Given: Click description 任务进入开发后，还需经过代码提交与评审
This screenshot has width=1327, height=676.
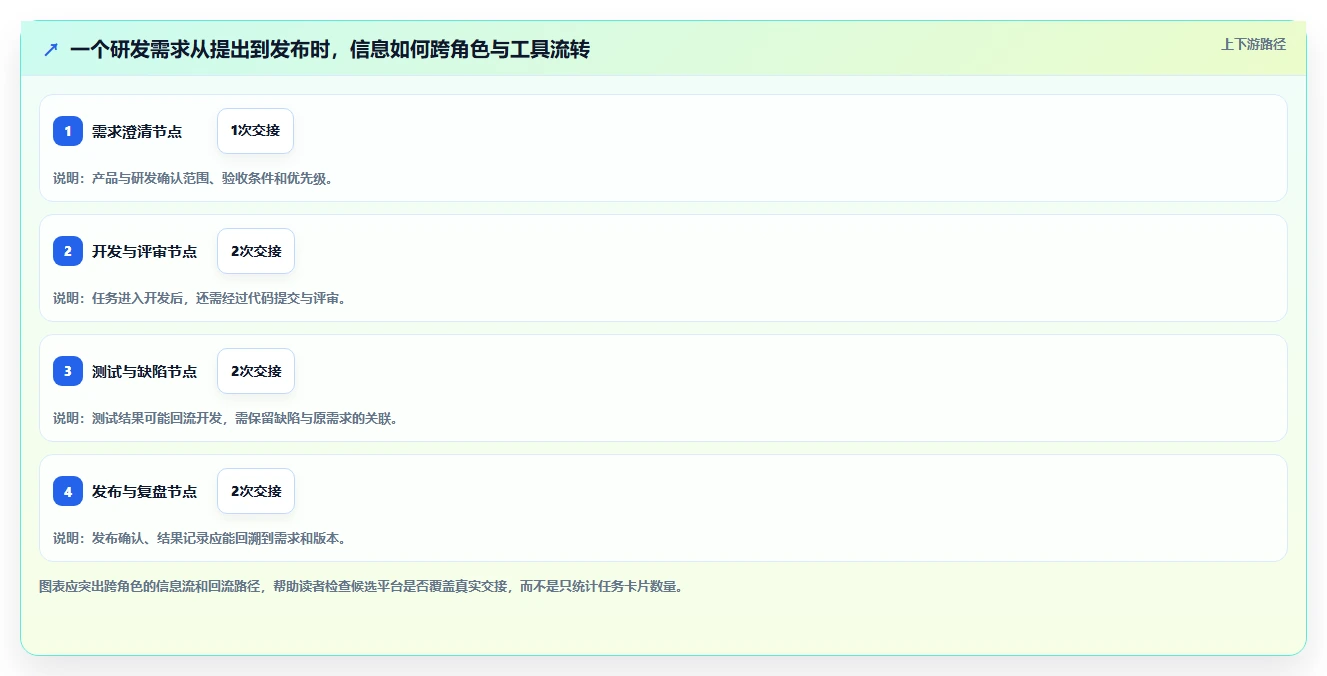Looking at the screenshot, I should [x=200, y=298].
